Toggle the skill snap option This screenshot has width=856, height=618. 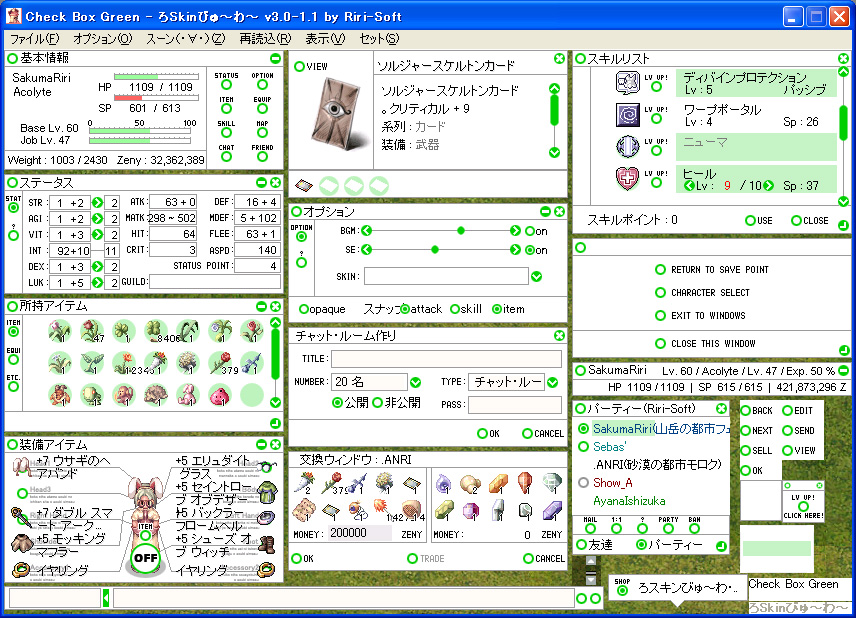(x=455, y=309)
